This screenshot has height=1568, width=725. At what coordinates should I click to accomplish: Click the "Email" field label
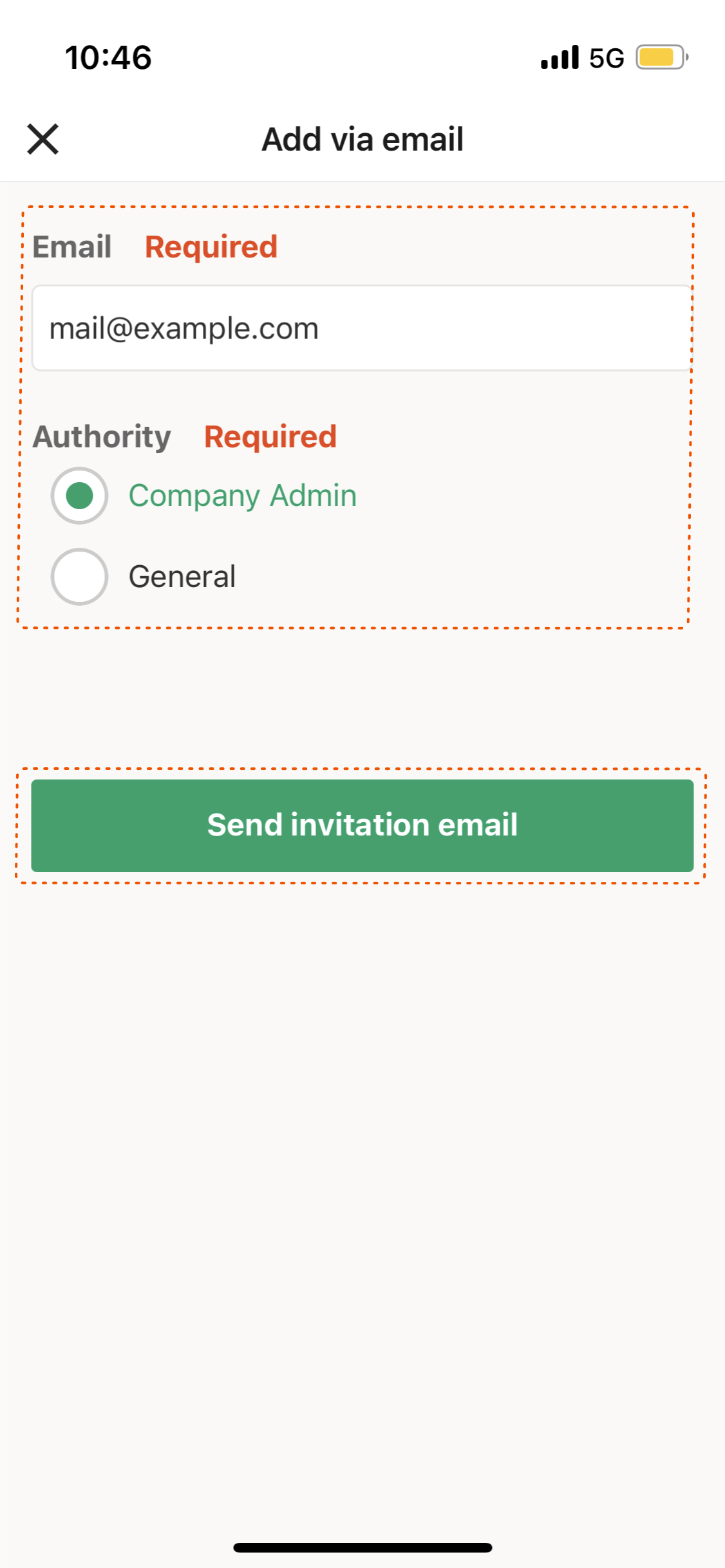pos(72,247)
